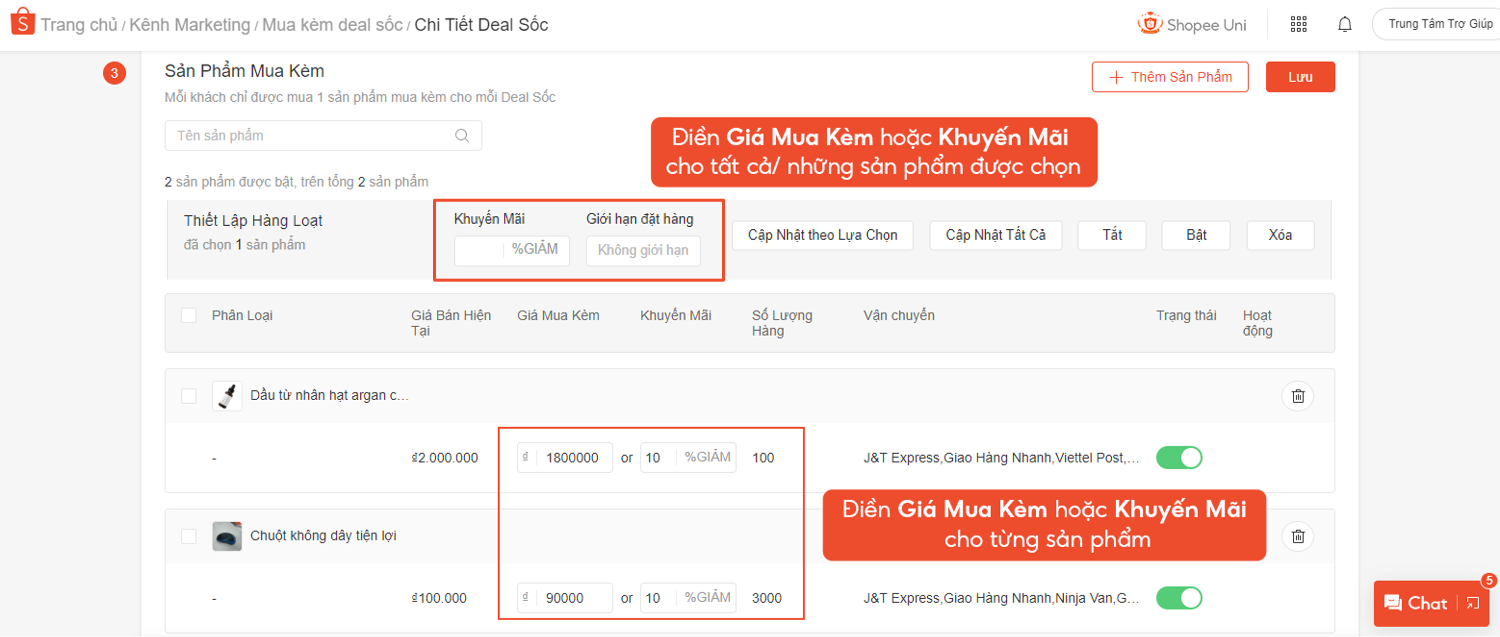Click the Giới hạn đặt hàng input field
The image size is (1500, 637).
[643, 251]
